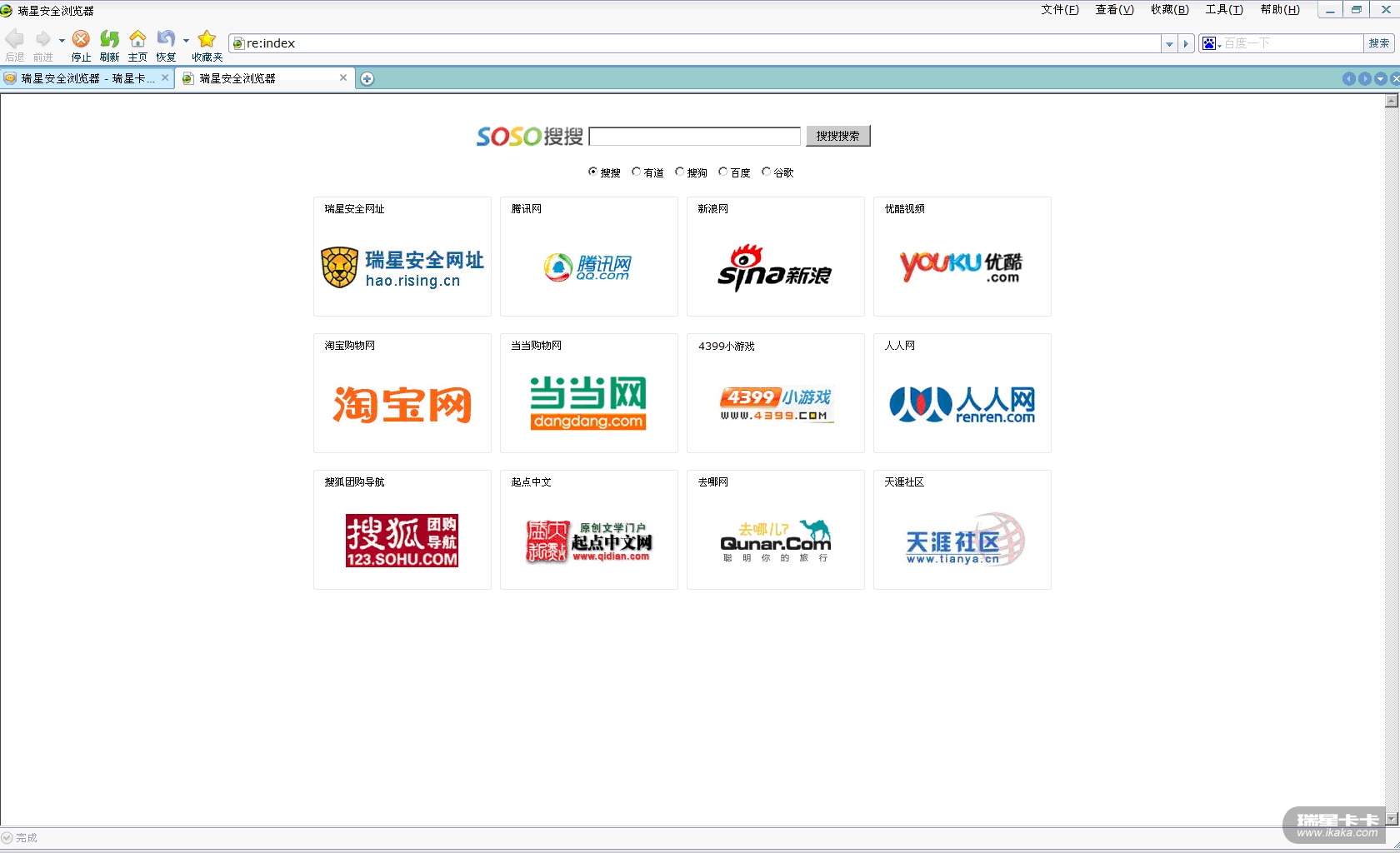Viewport: 1400px width, 853px height.
Task: Open the Baidu search engine selector dropdown
Action: click(1212, 43)
